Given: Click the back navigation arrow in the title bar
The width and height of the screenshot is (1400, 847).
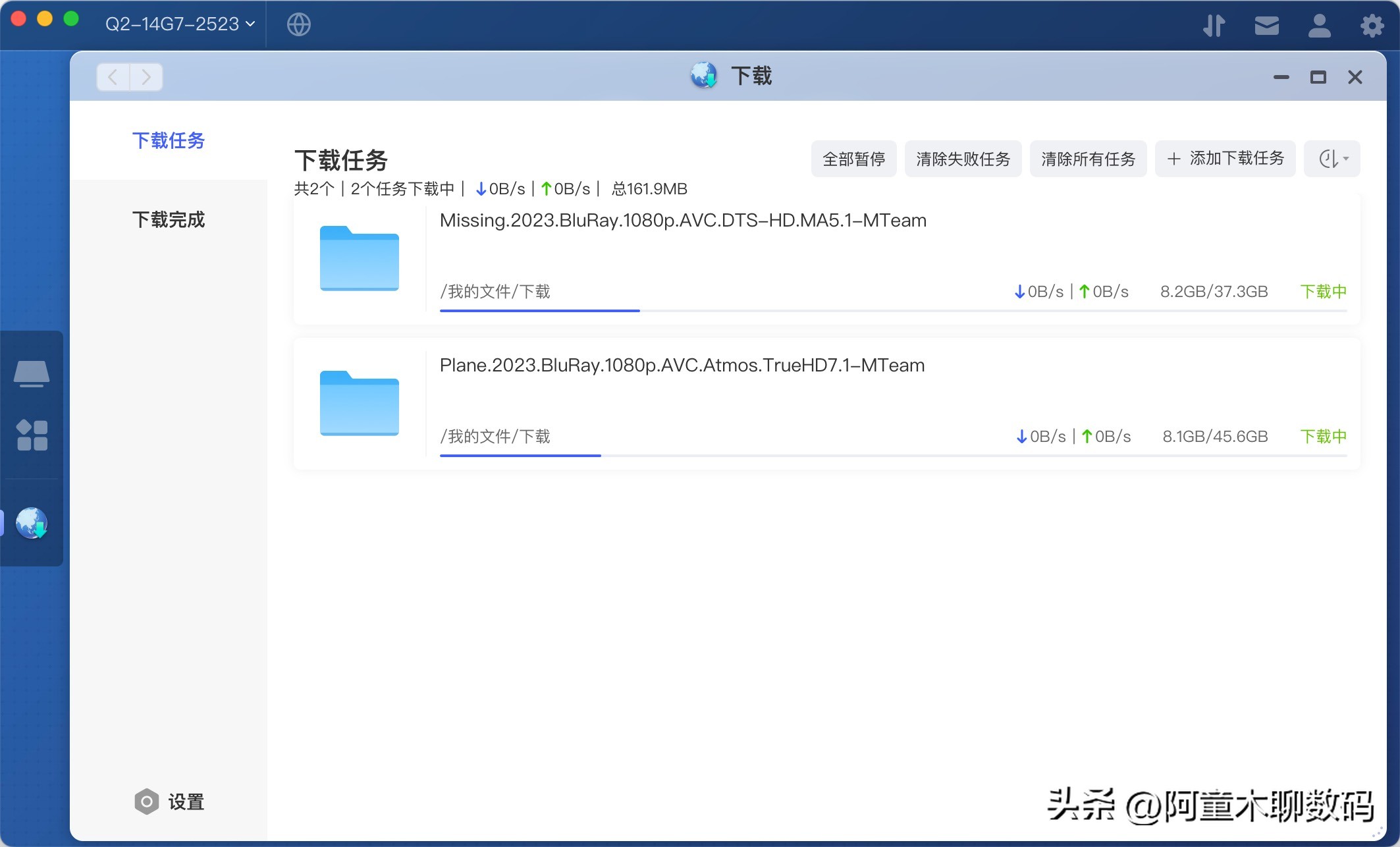Looking at the screenshot, I should point(113,76).
